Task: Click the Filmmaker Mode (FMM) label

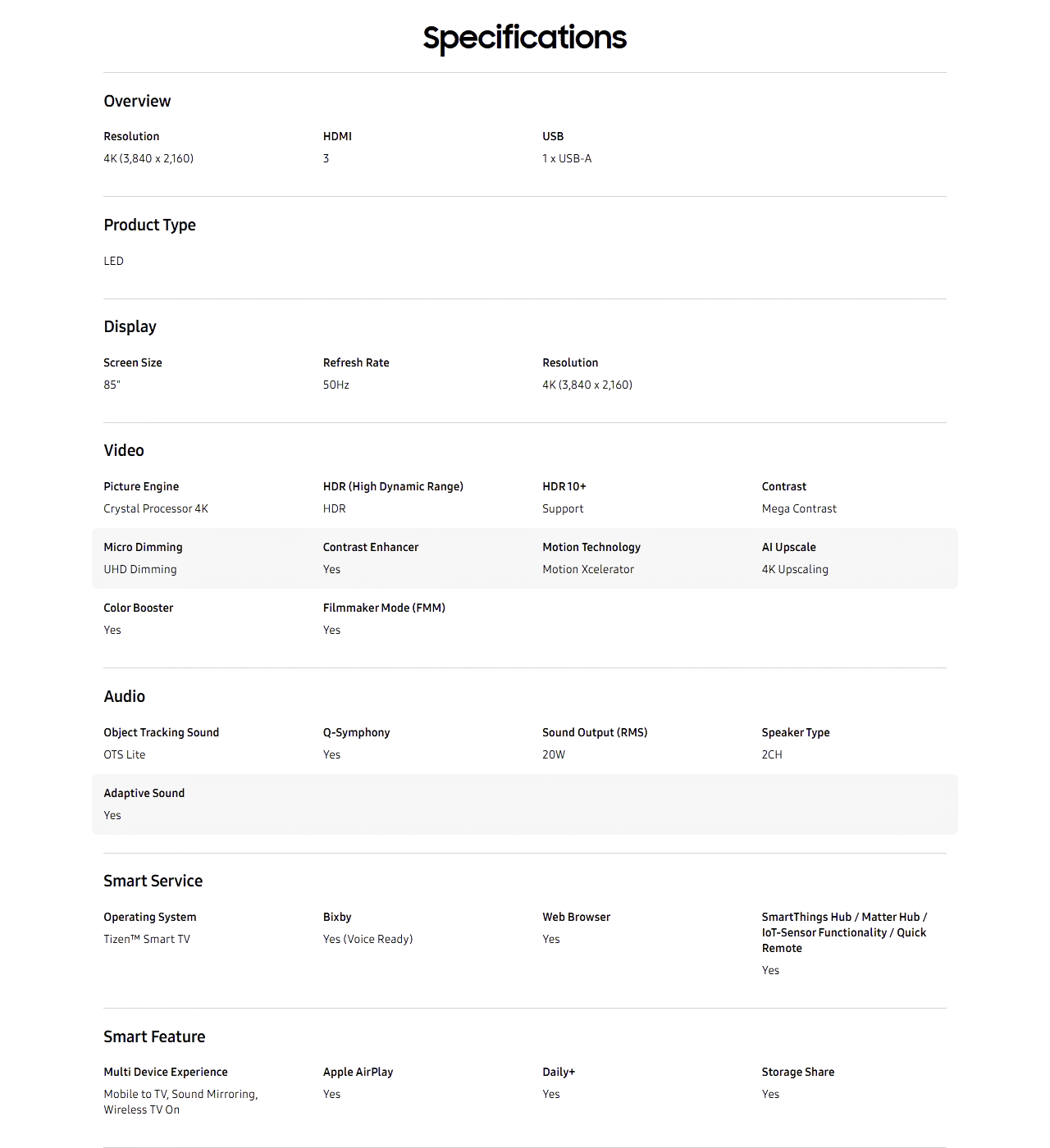Action: [x=384, y=608]
